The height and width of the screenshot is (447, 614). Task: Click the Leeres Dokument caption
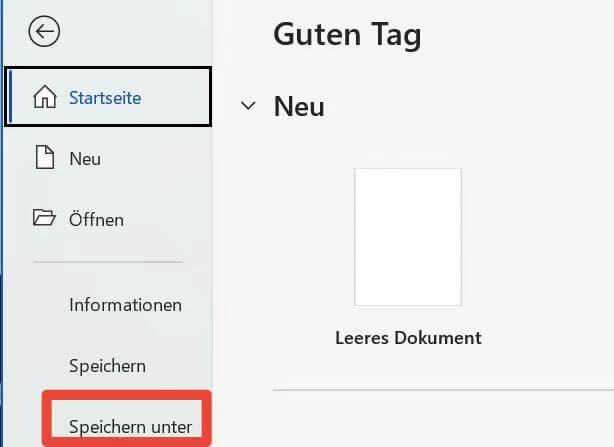408,338
